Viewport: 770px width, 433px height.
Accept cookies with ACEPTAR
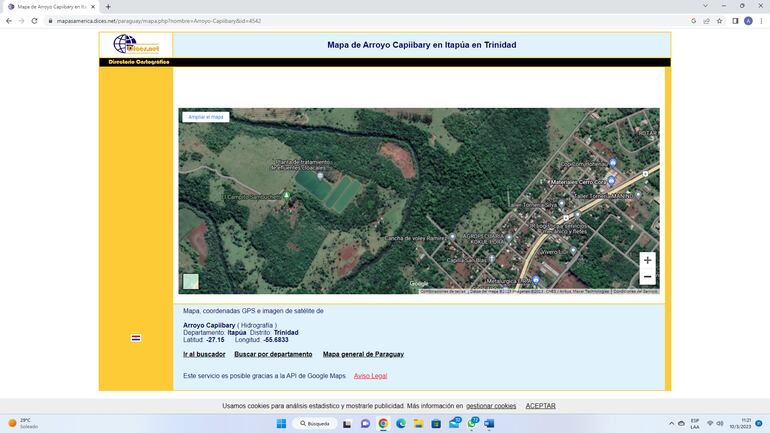[x=541, y=406]
